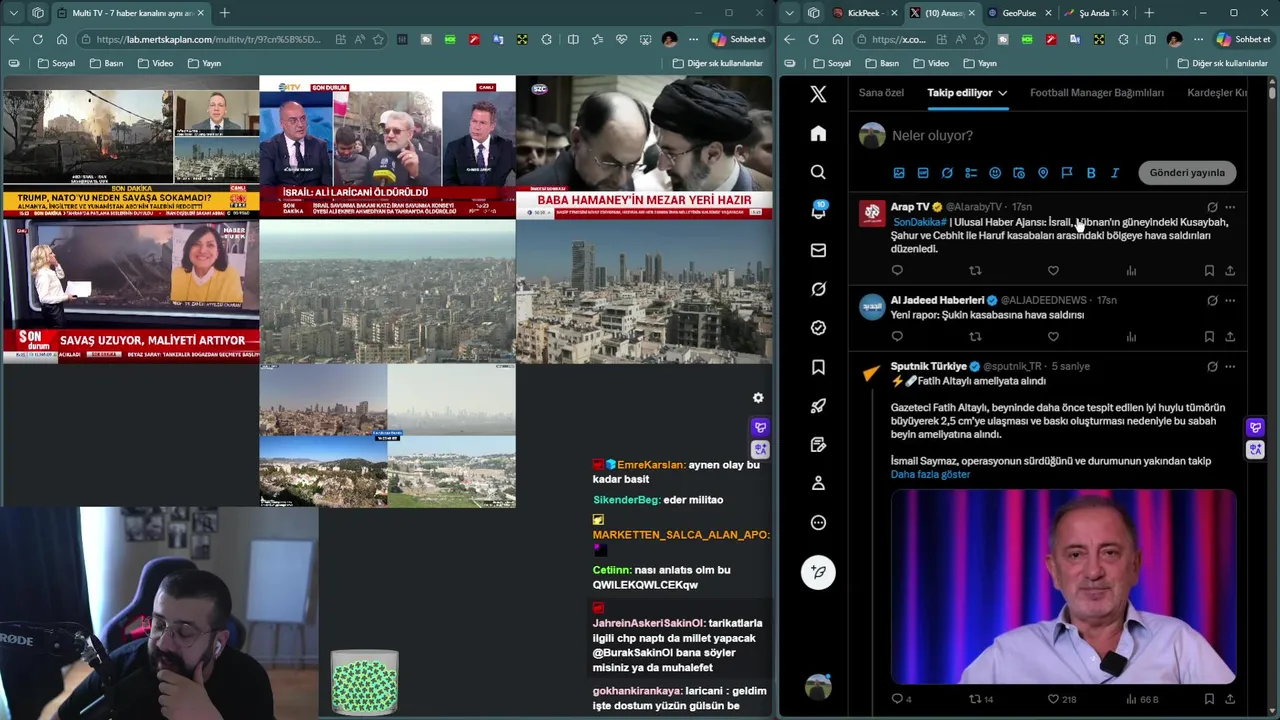Open tab list chevron in right browser window
The height and width of the screenshot is (720, 1280).
pyautogui.click(x=789, y=13)
